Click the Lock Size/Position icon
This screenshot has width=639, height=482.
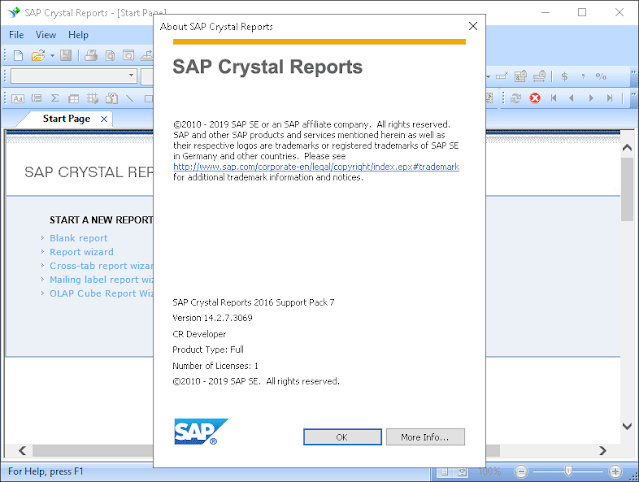[x=539, y=76]
